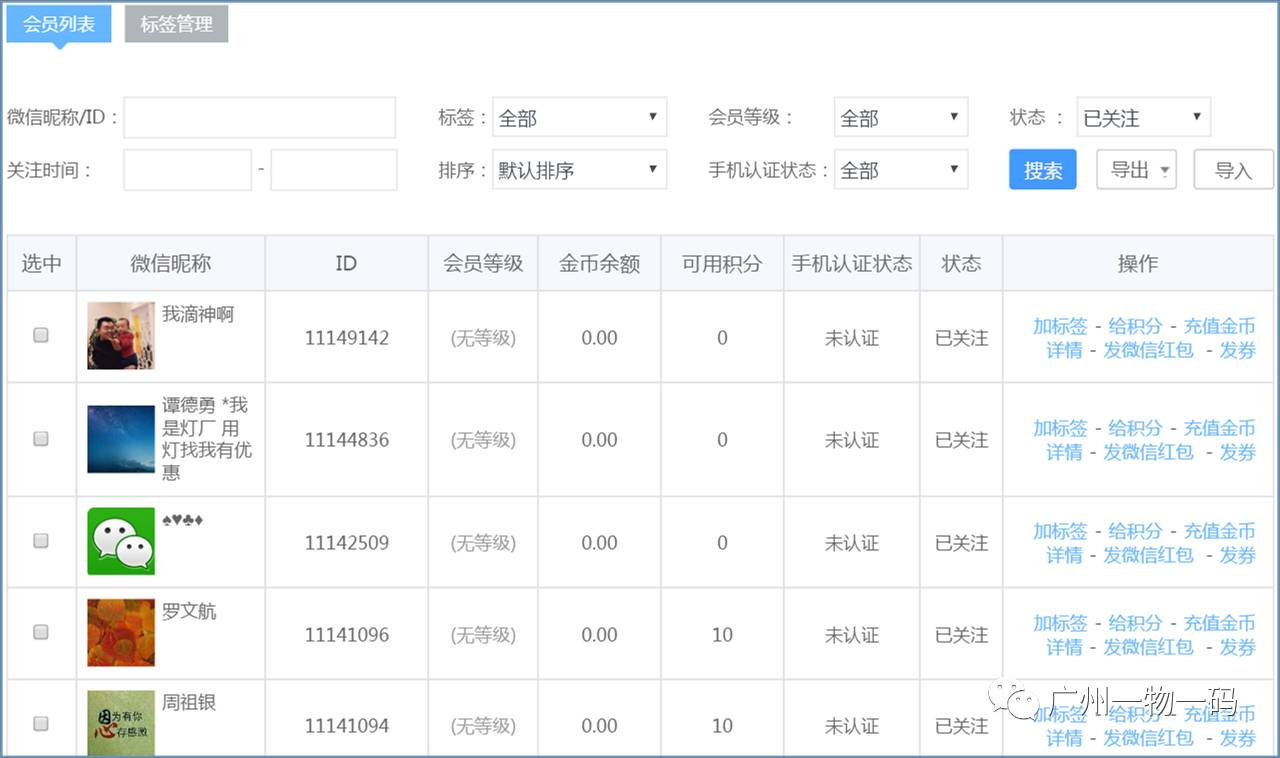The image size is (1280, 758).
Task: Click 发微信红包 for member 周祖银
Action: (1147, 739)
